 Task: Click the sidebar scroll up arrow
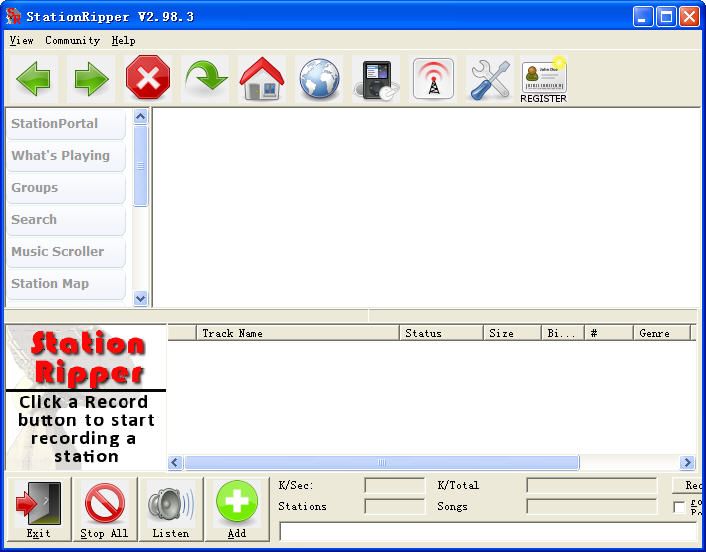(x=140, y=117)
